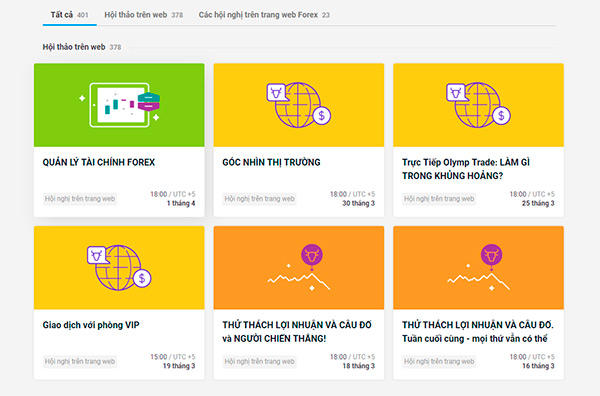Open 'Giao dịch với phòng VIP' title

coord(91,325)
